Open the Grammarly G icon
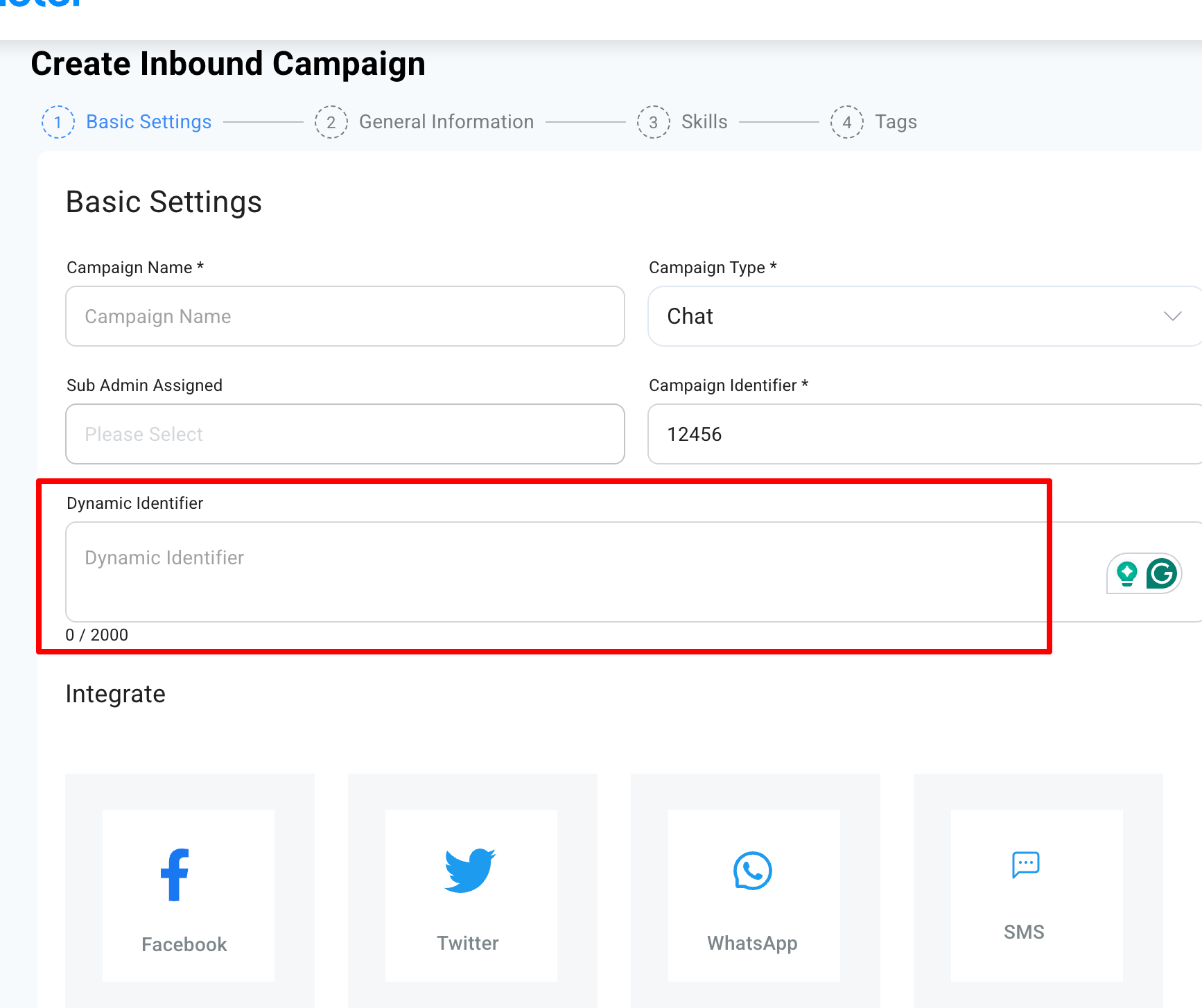1202x1008 pixels. [1162, 573]
